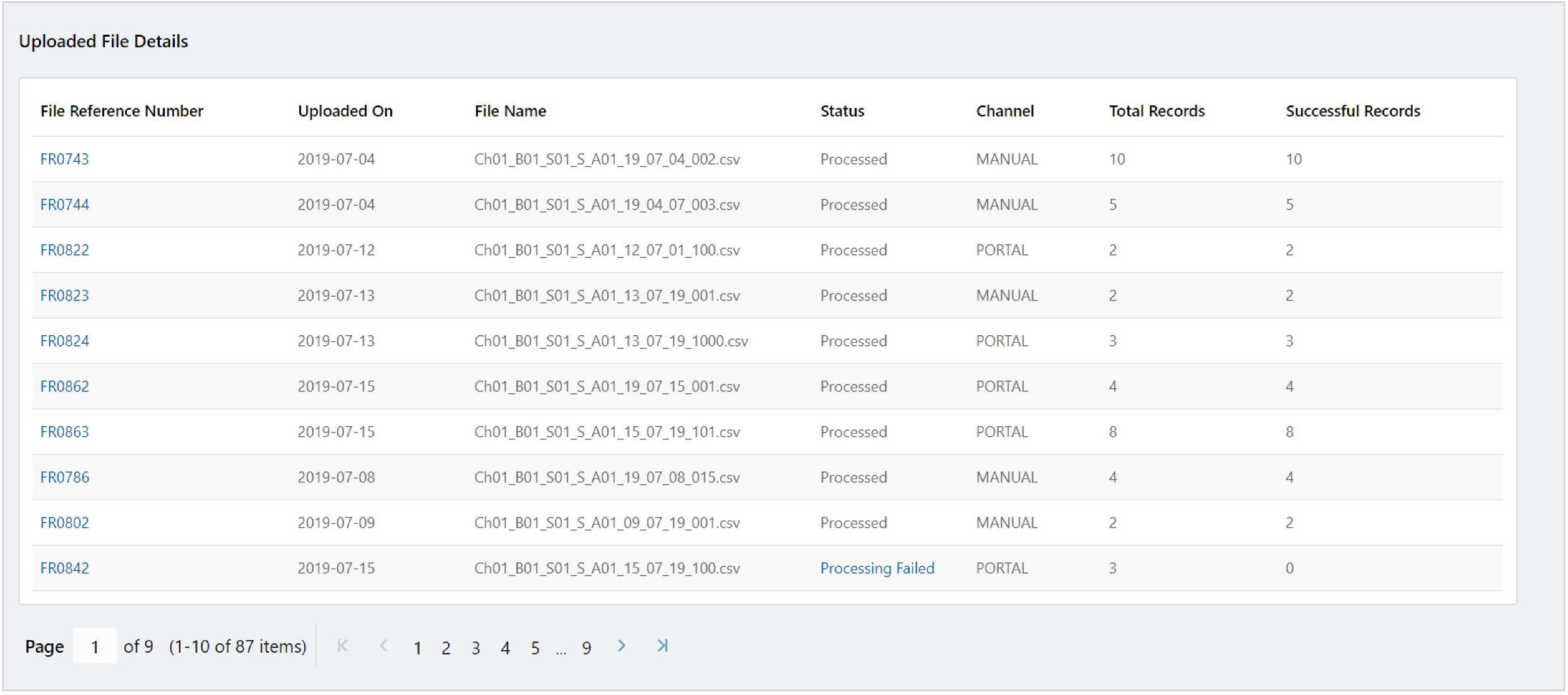The height and width of the screenshot is (695, 1568).
Task: Click the Page number input field
Action: click(x=95, y=646)
